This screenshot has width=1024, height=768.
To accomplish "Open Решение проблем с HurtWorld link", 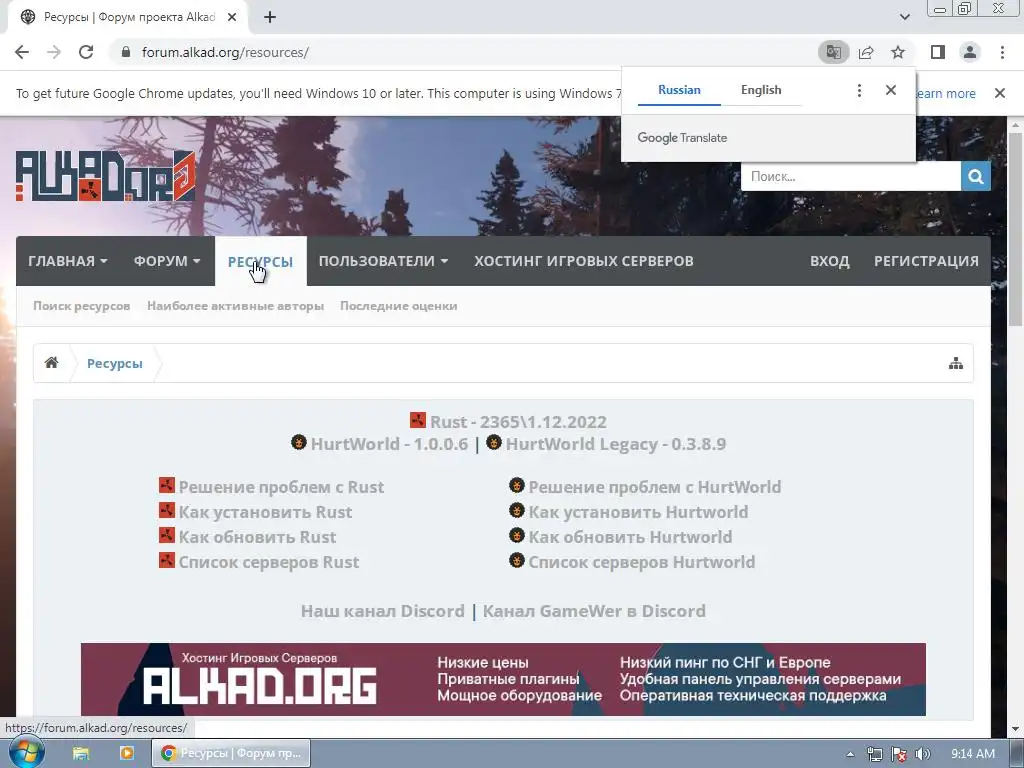I will 654,487.
